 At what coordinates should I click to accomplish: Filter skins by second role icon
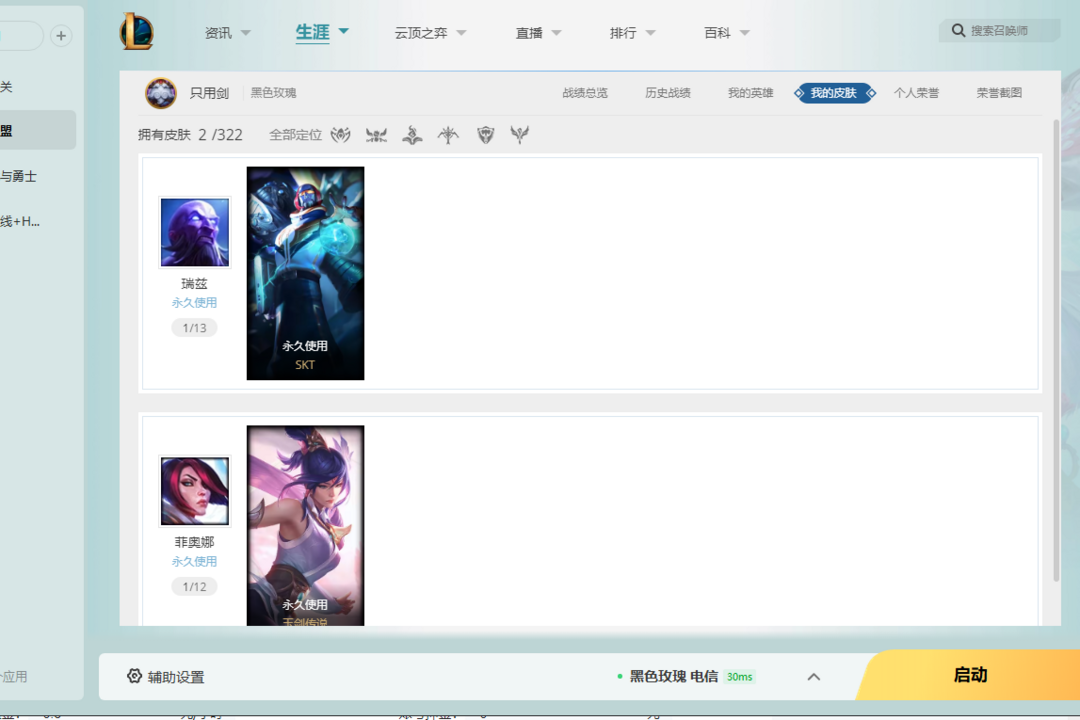376,134
